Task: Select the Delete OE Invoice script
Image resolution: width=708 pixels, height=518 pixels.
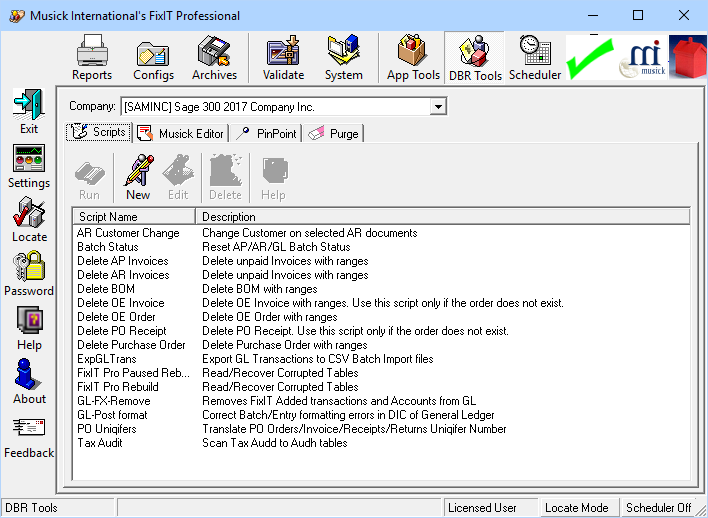Action: 121,303
